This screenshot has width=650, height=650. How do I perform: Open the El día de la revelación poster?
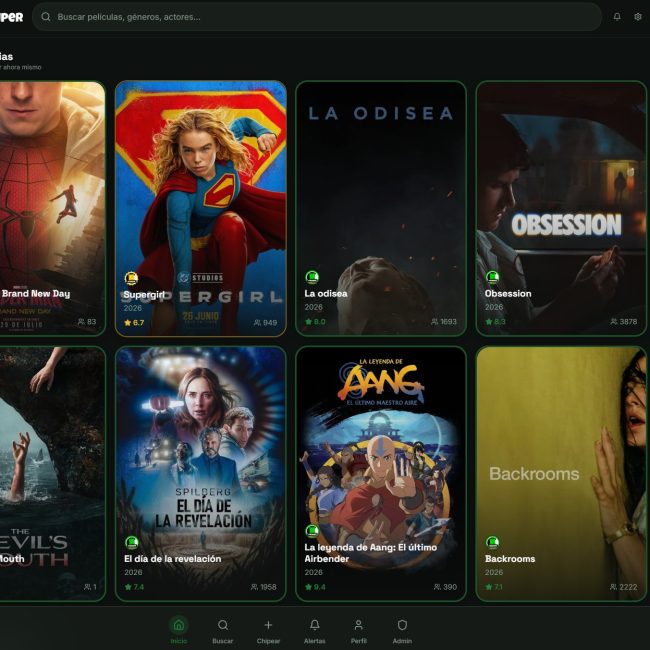point(201,474)
